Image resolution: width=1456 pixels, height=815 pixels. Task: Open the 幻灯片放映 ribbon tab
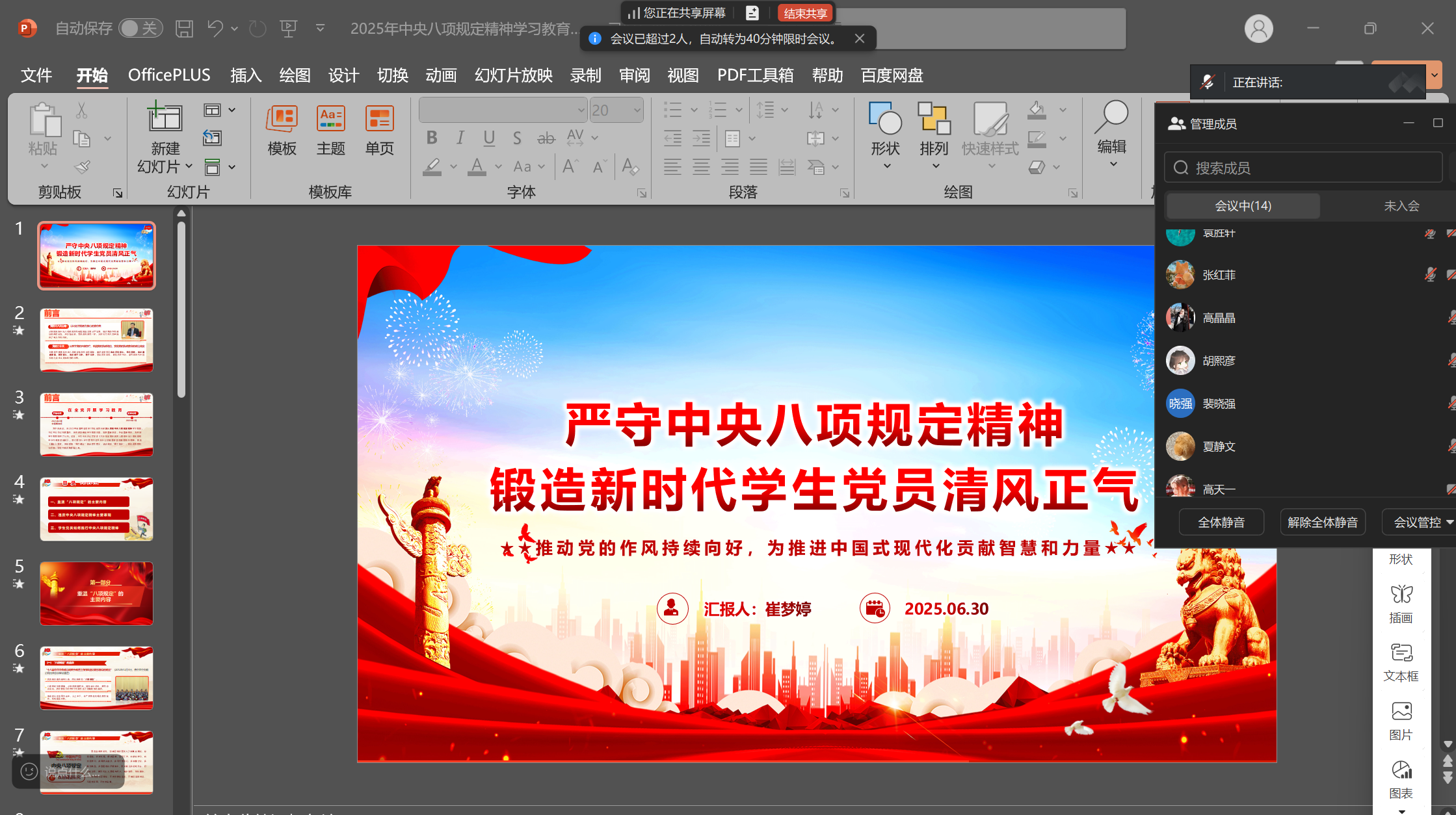pyautogui.click(x=513, y=75)
